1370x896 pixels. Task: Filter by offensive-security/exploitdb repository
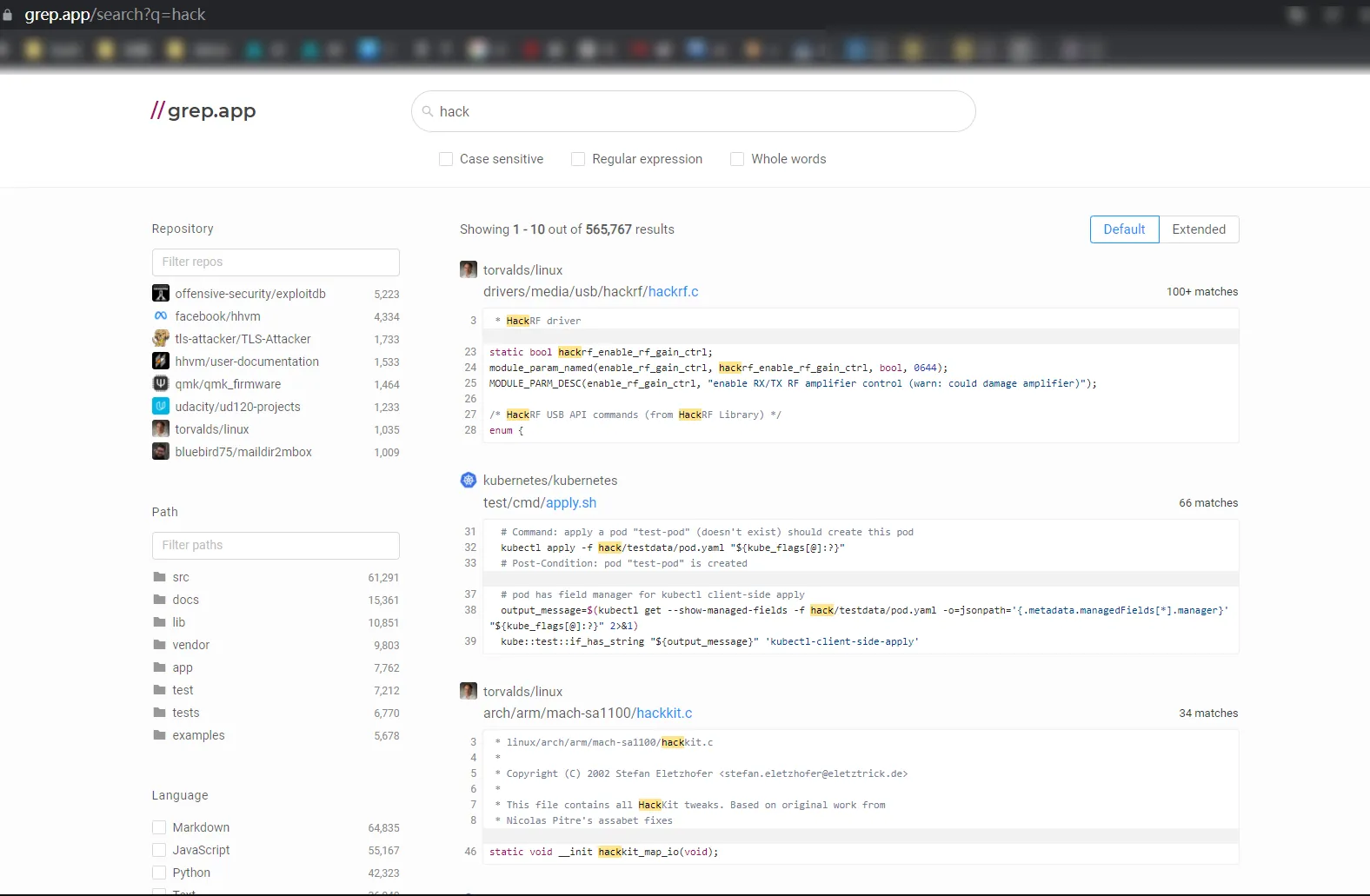pos(276,294)
